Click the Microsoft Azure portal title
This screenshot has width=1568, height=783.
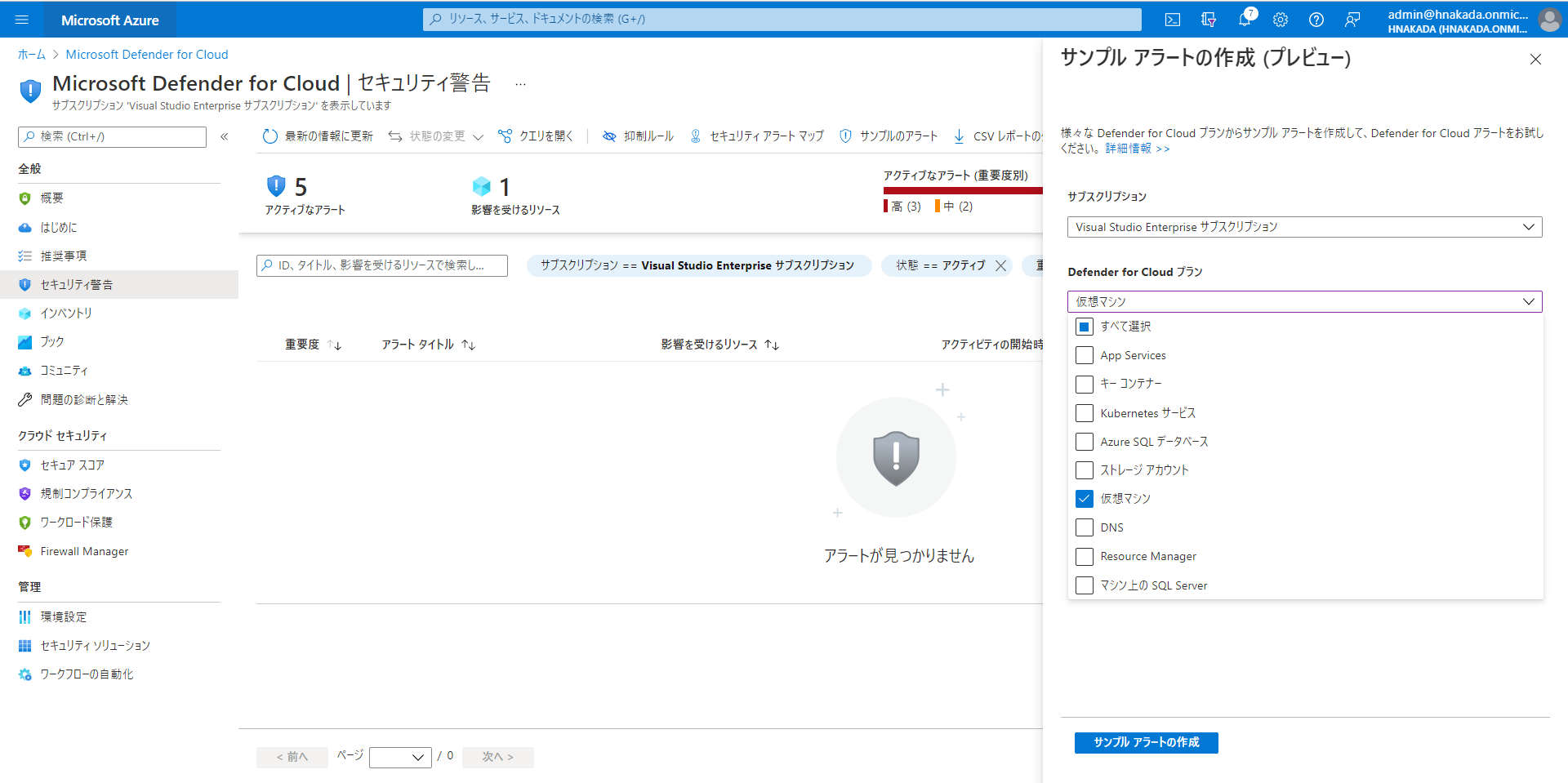110,20
